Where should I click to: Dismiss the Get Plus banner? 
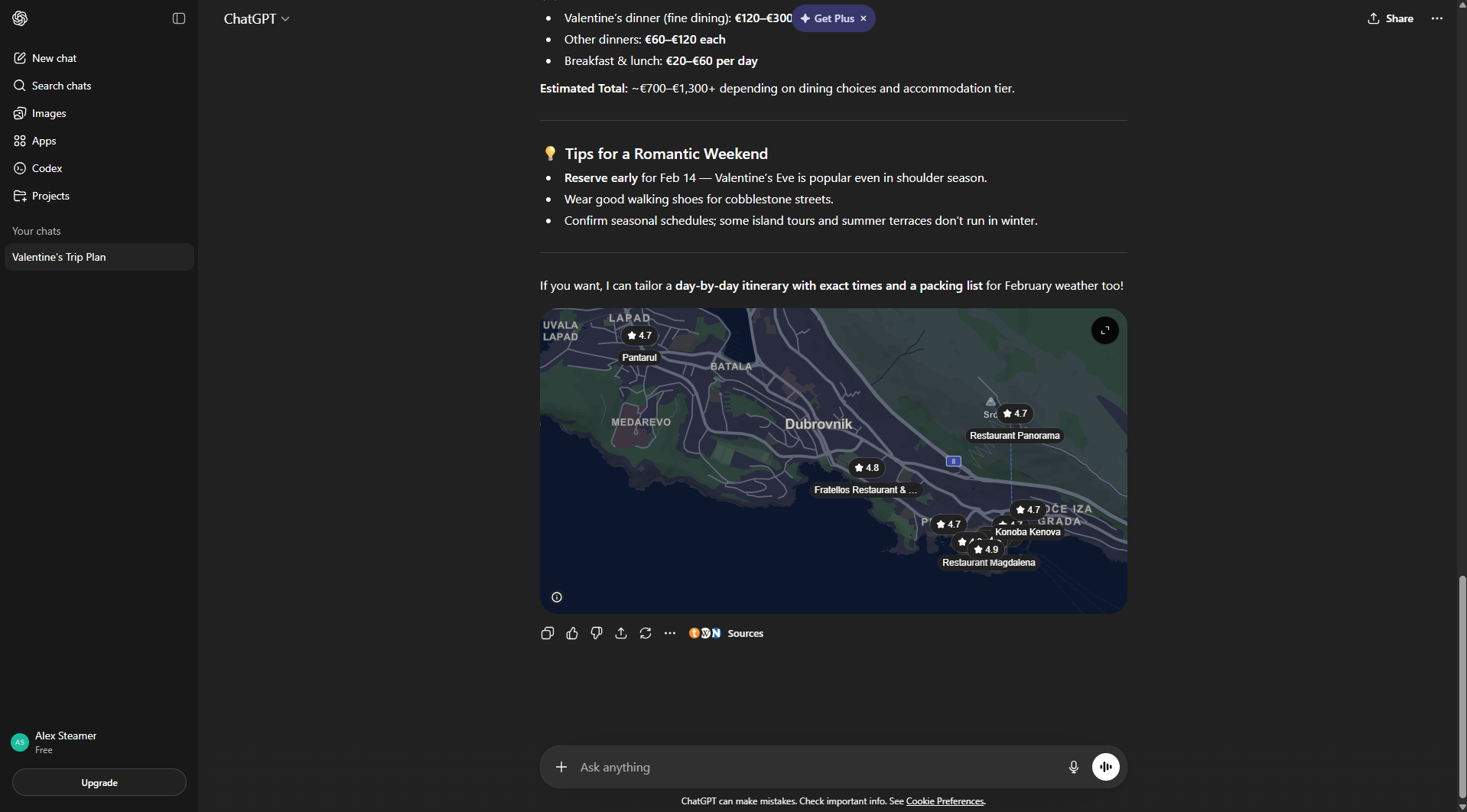pyautogui.click(x=864, y=18)
